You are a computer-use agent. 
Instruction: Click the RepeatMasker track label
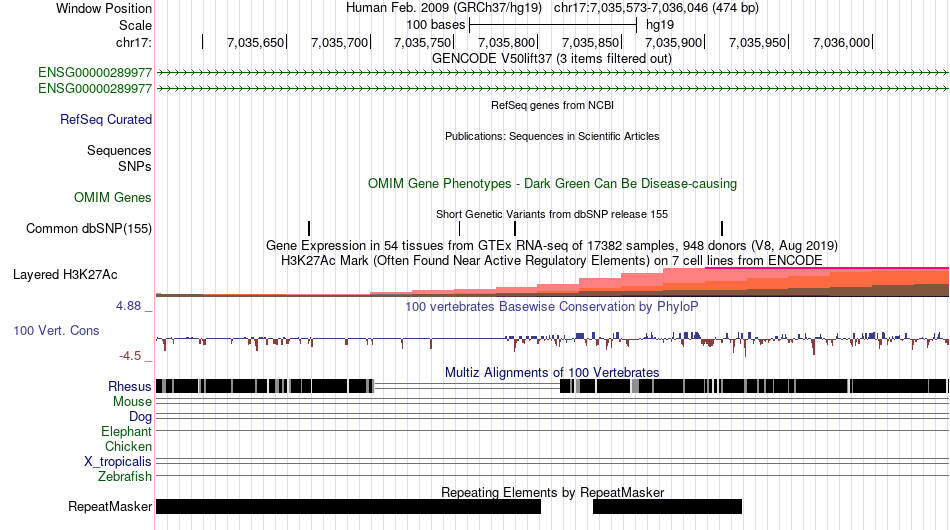tap(110, 506)
